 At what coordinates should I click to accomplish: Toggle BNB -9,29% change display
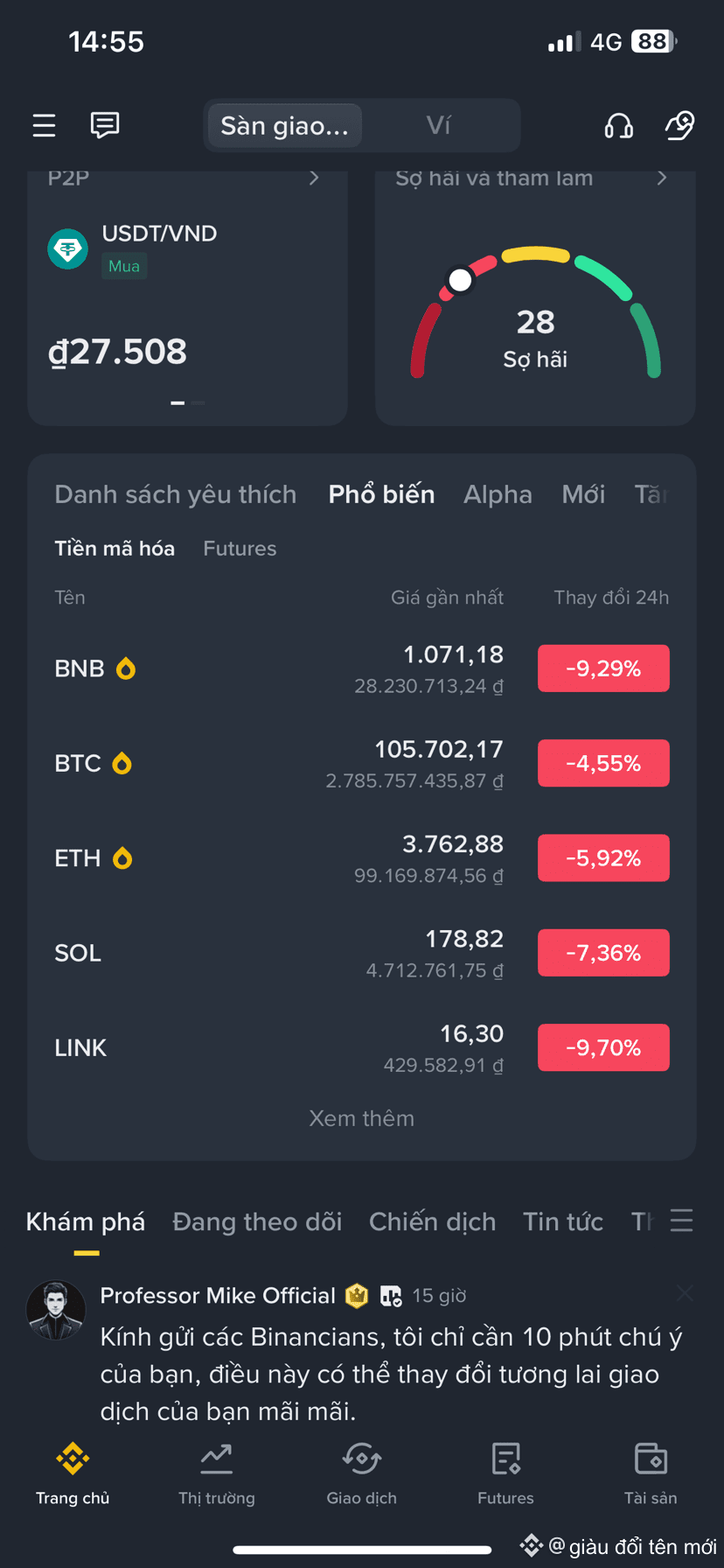603,668
